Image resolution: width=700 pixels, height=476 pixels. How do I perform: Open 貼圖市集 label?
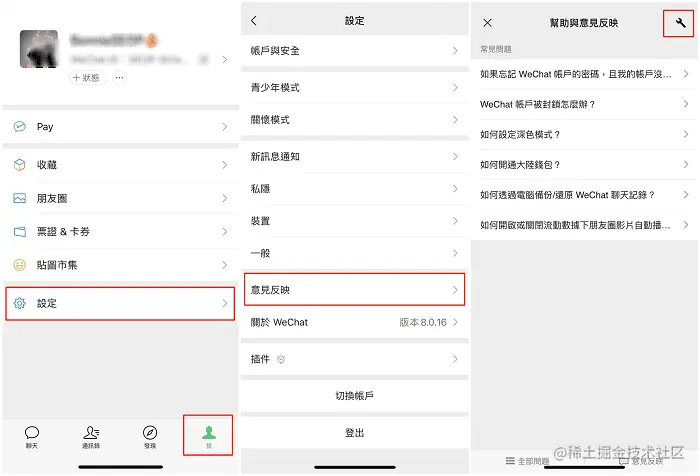tap(57, 265)
